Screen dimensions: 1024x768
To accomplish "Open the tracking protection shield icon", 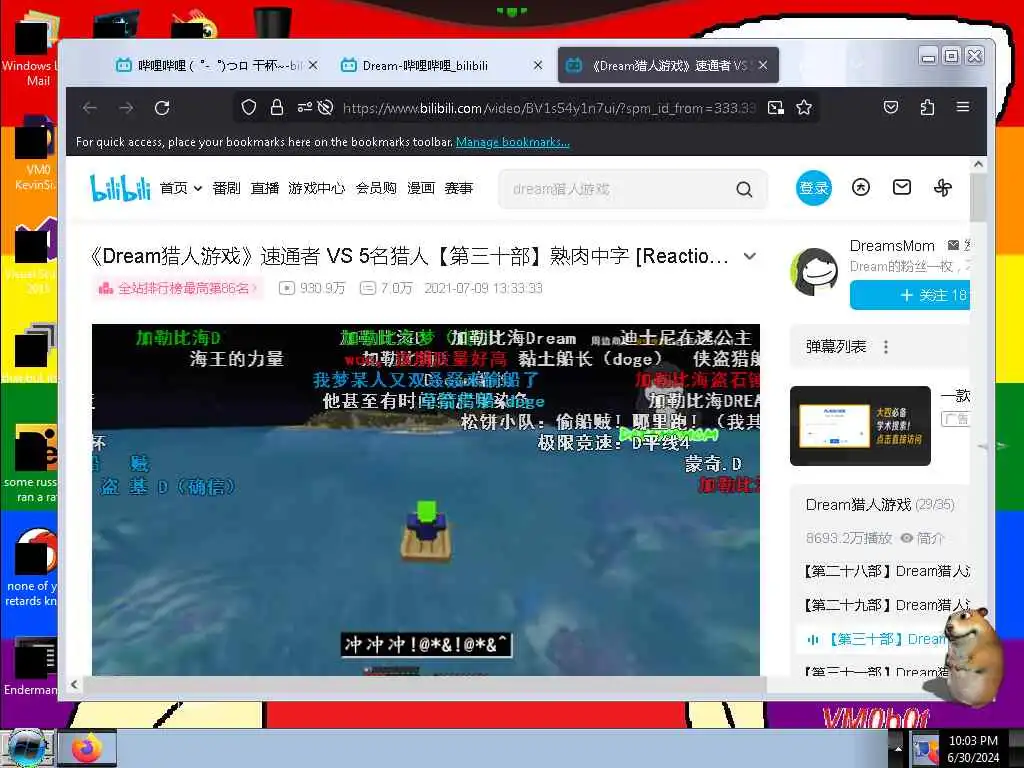I will tap(249, 108).
